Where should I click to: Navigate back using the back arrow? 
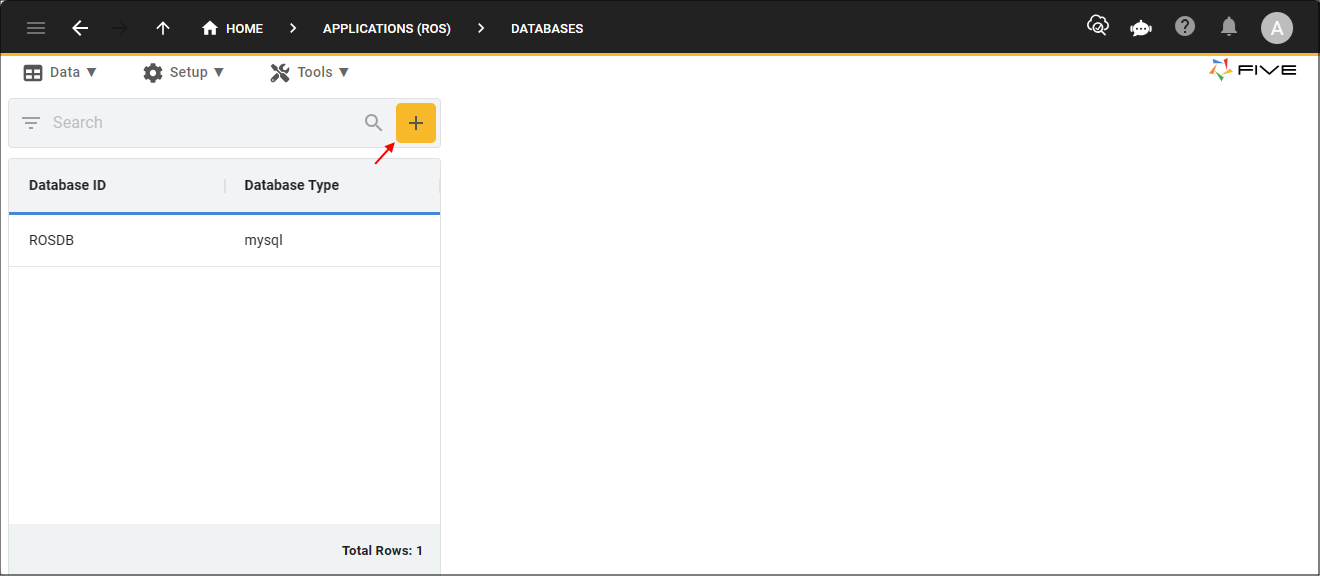(80, 28)
